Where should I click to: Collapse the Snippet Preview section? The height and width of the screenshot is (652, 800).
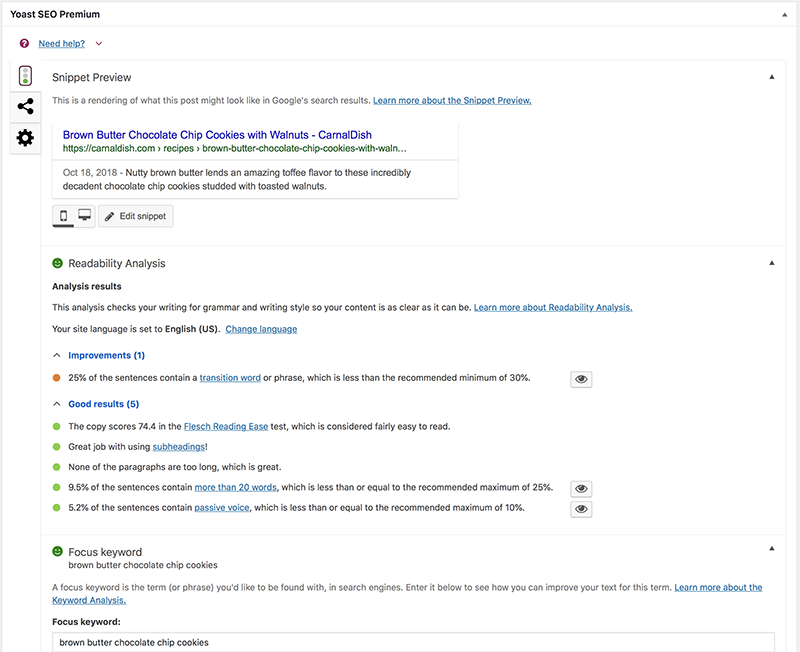(x=772, y=77)
